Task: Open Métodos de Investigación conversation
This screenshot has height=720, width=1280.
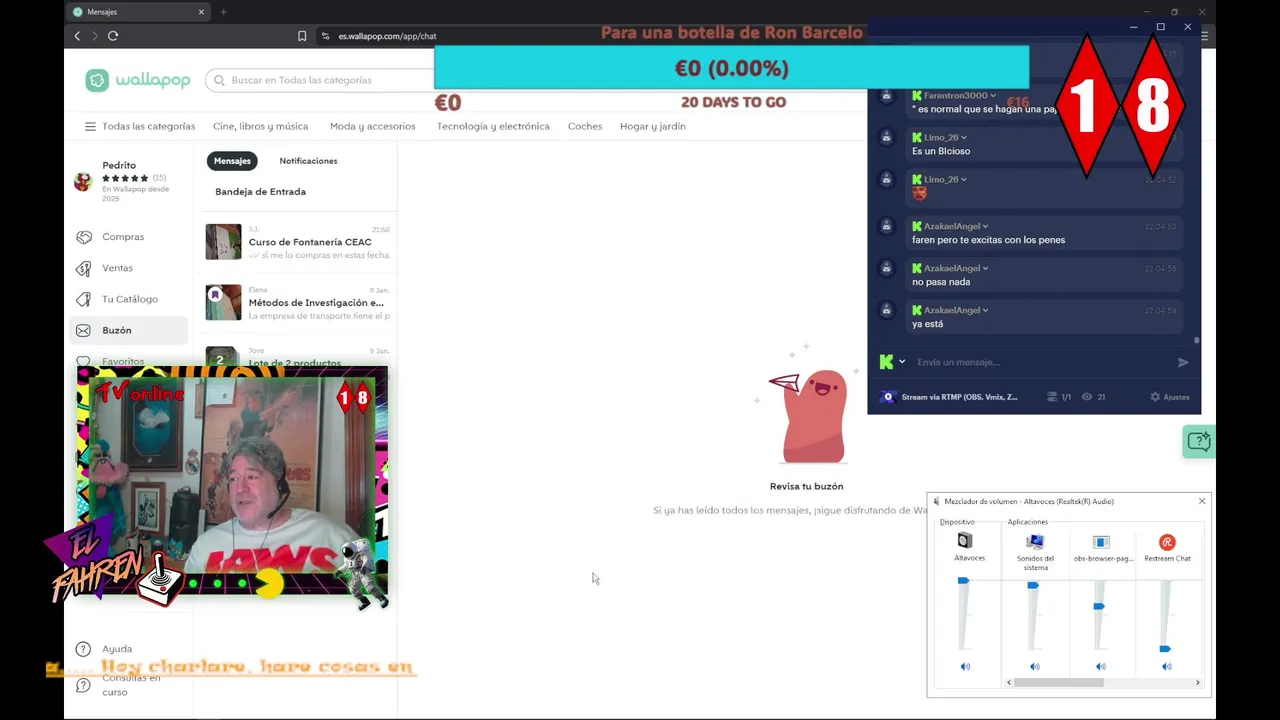Action: pyautogui.click(x=298, y=303)
